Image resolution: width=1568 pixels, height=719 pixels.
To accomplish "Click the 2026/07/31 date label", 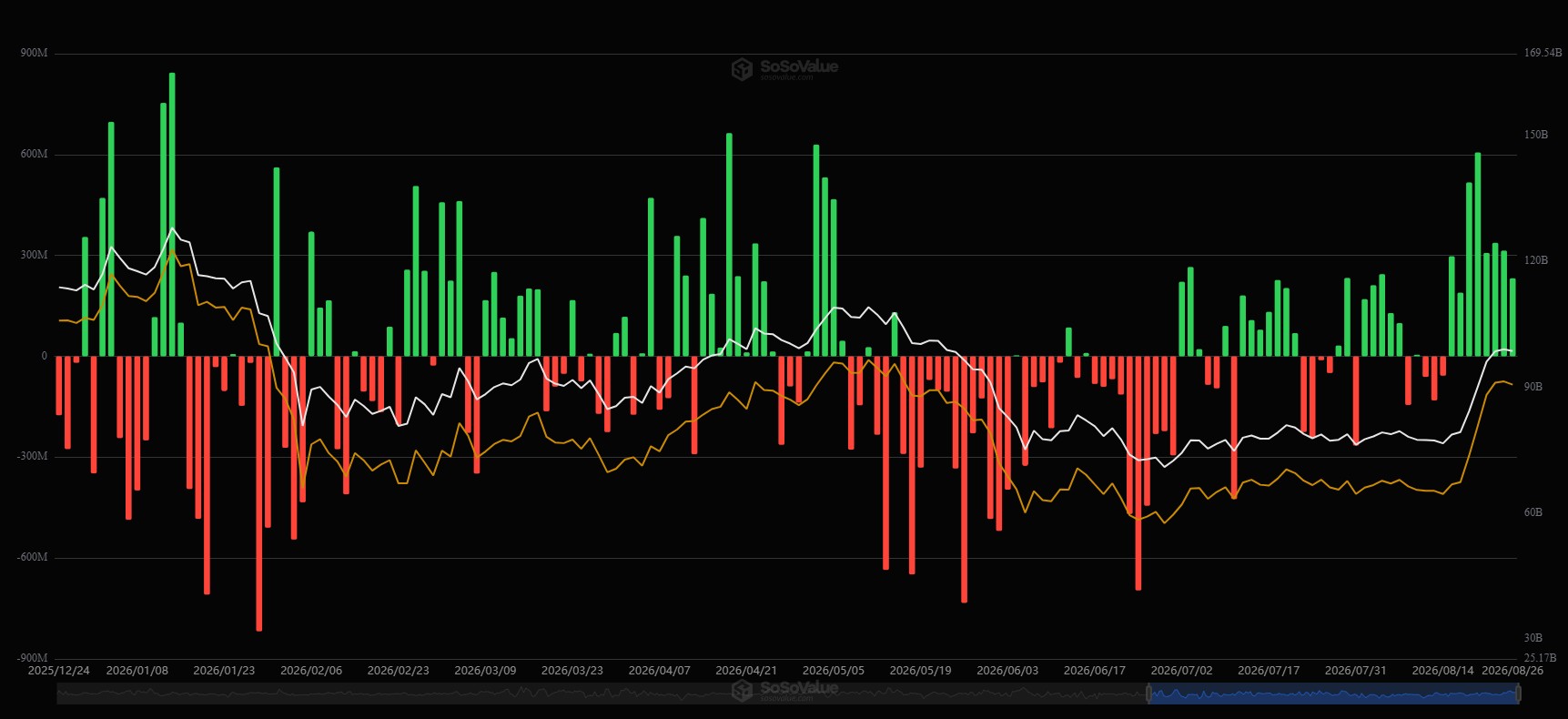I will (x=1356, y=671).
